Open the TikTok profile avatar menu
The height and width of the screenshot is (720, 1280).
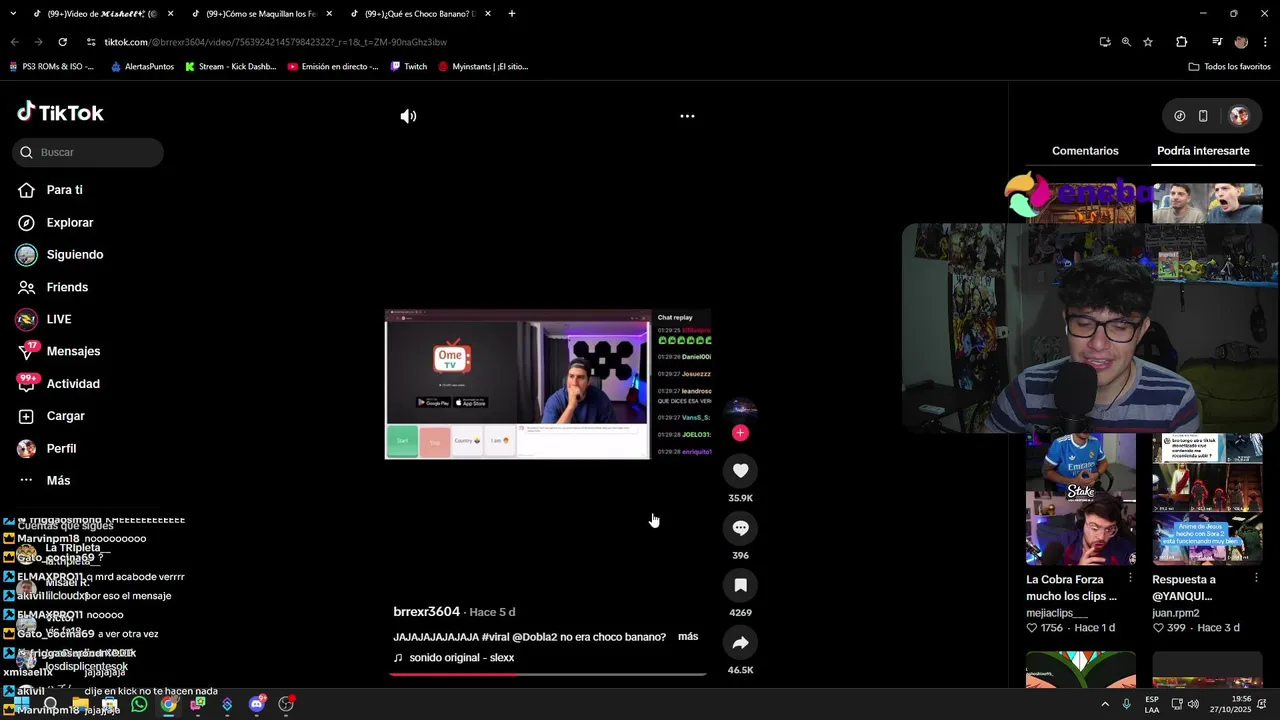coord(1239,116)
